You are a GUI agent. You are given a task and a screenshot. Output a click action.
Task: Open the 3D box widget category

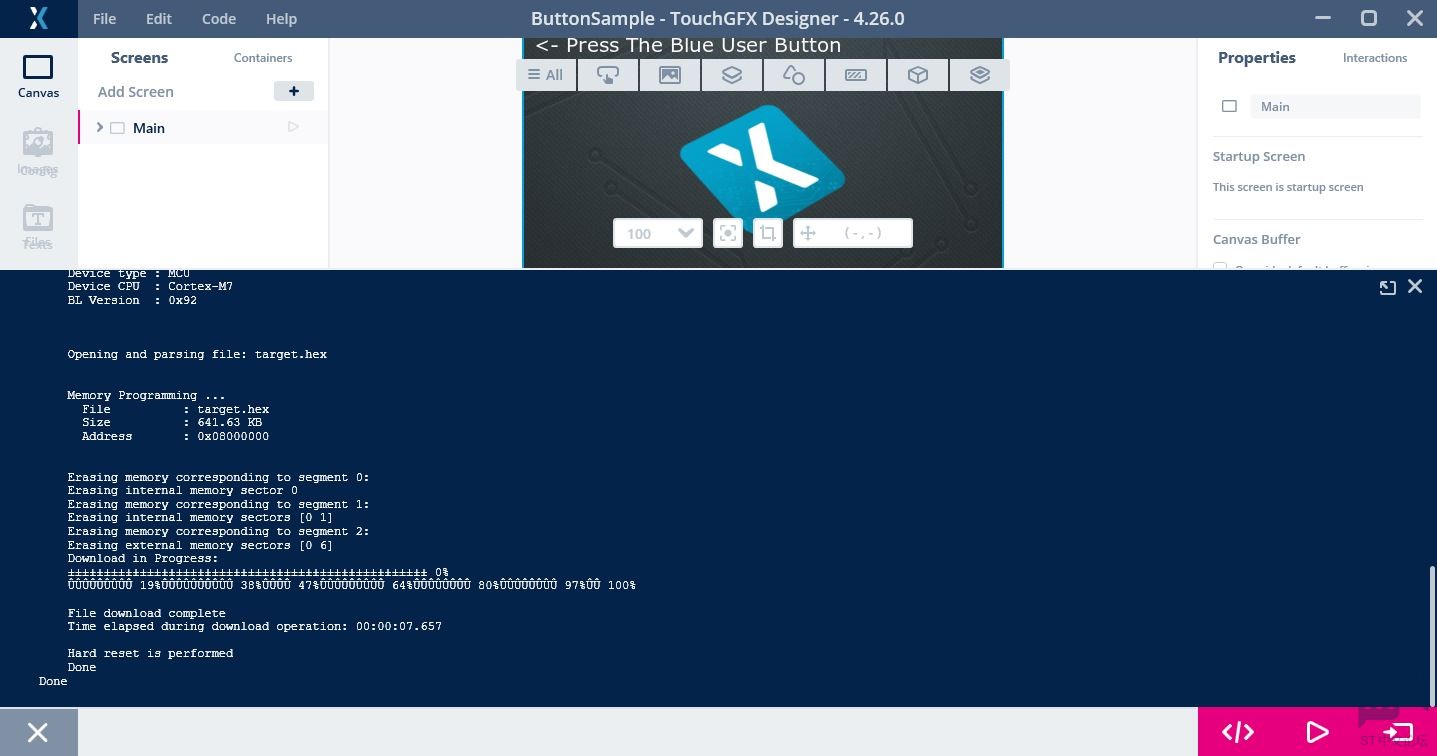[x=917, y=75]
